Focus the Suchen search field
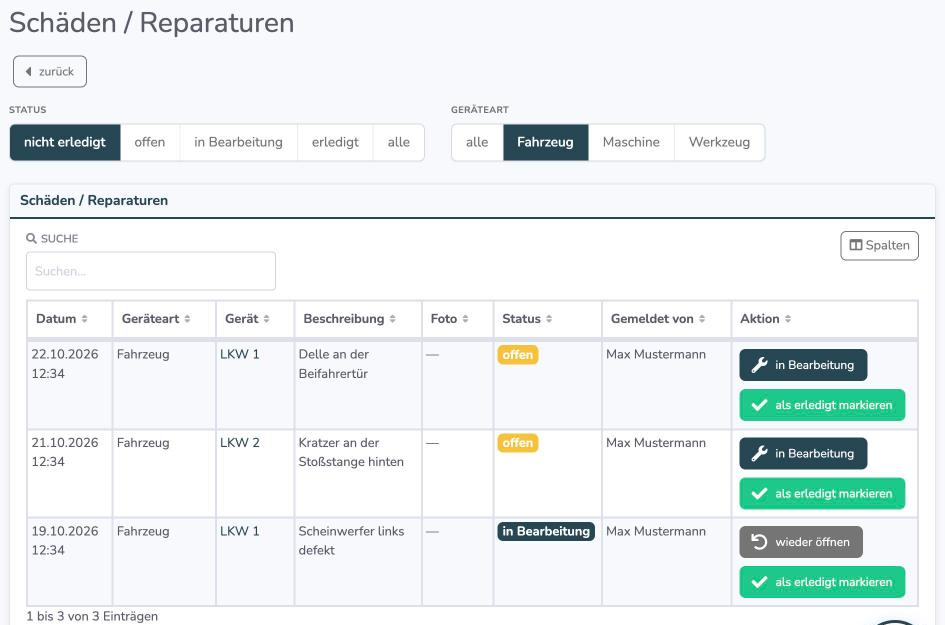The height and width of the screenshot is (625, 945). coord(151,271)
